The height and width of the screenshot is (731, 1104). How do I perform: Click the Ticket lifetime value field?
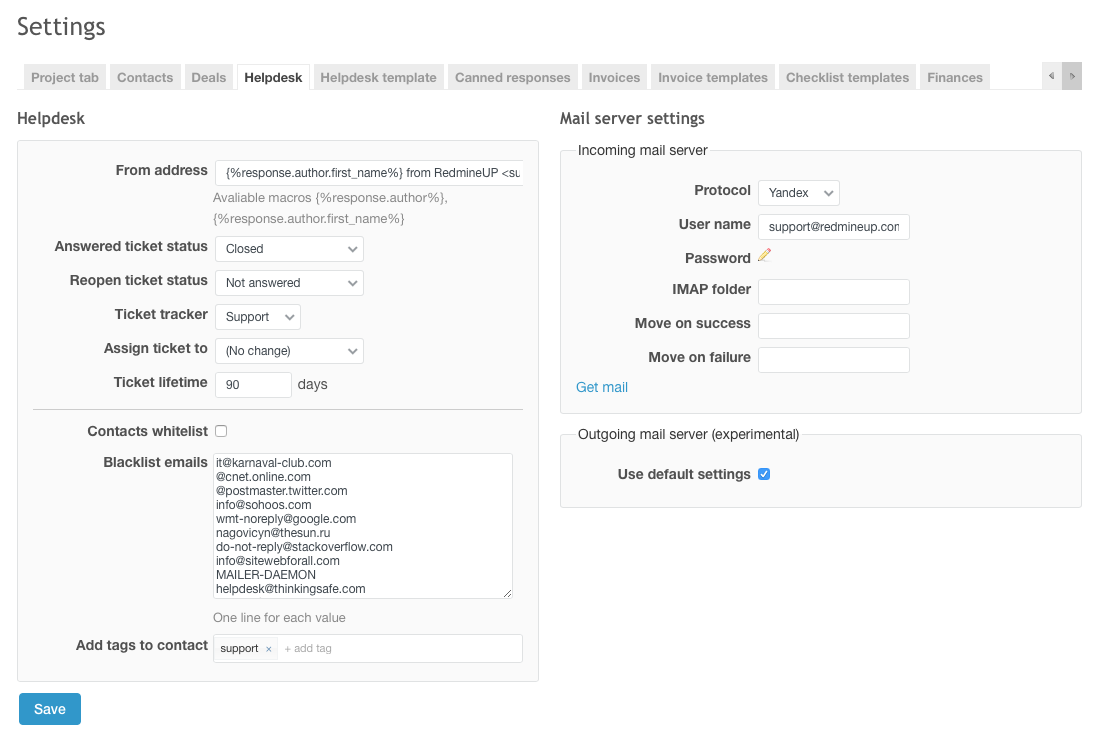(253, 384)
